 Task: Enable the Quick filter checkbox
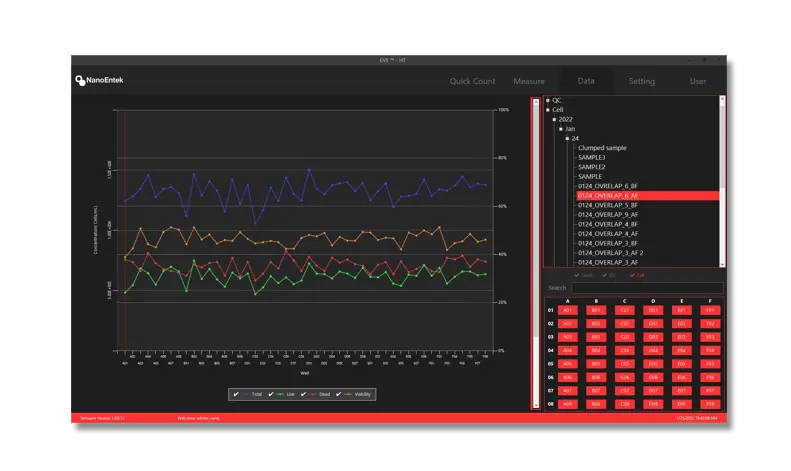click(577, 275)
